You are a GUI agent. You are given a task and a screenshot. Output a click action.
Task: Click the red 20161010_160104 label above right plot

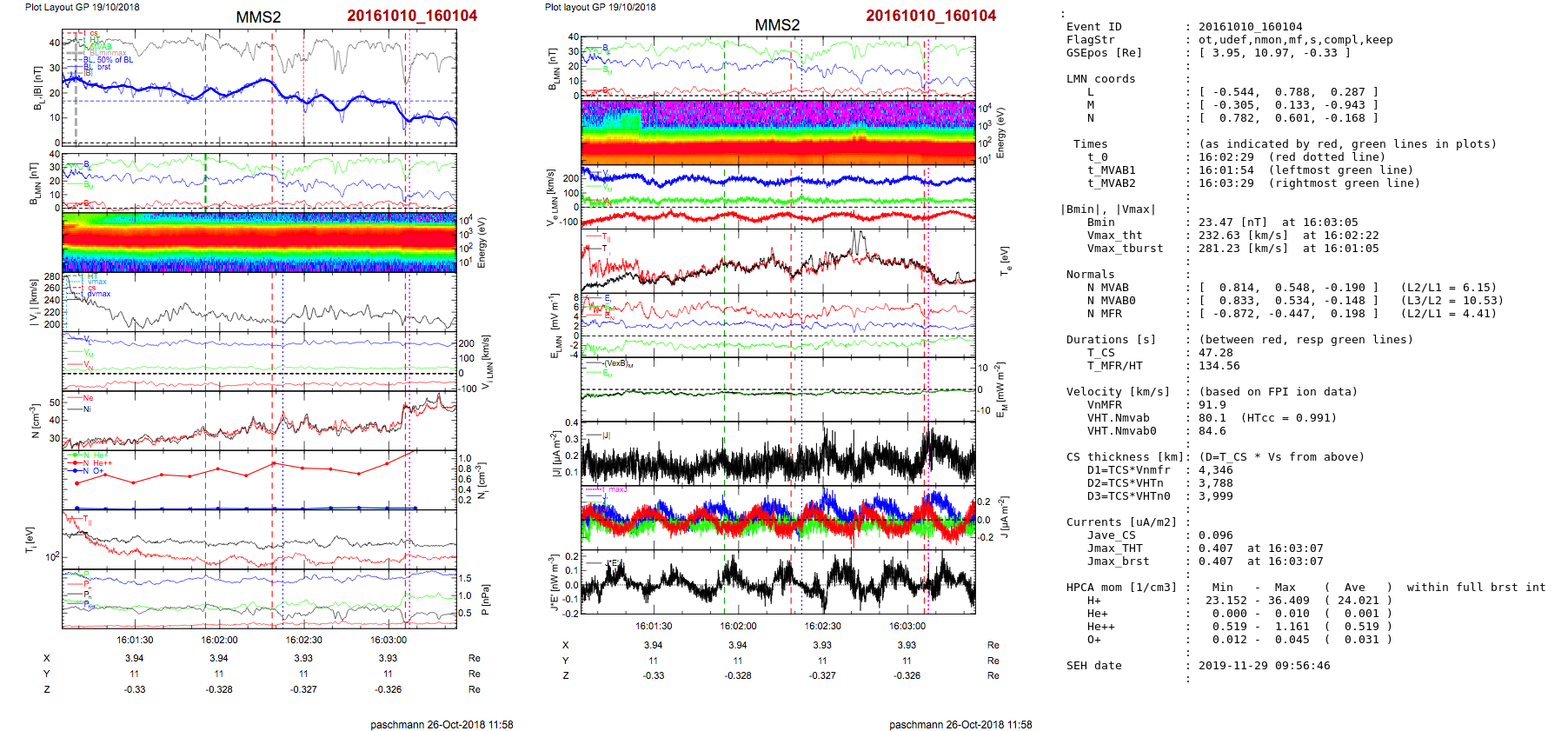pyautogui.click(x=931, y=16)
